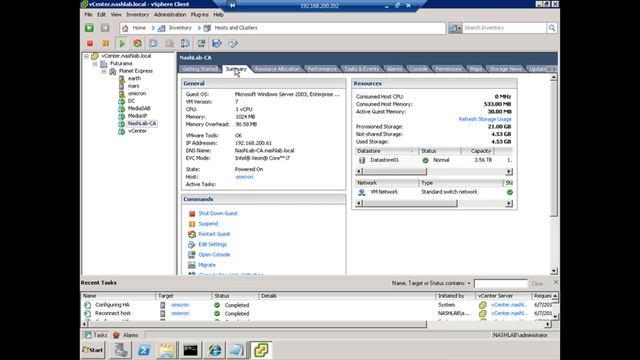Click the Datastore01 row
The image size is (640, 360).
click(x=433, y=160)
